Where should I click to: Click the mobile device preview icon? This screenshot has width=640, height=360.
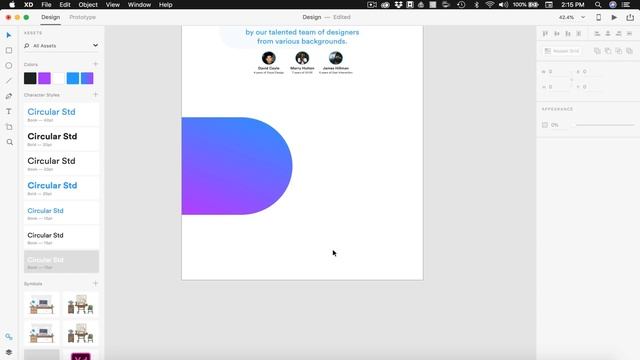click(x=598, y=17)
